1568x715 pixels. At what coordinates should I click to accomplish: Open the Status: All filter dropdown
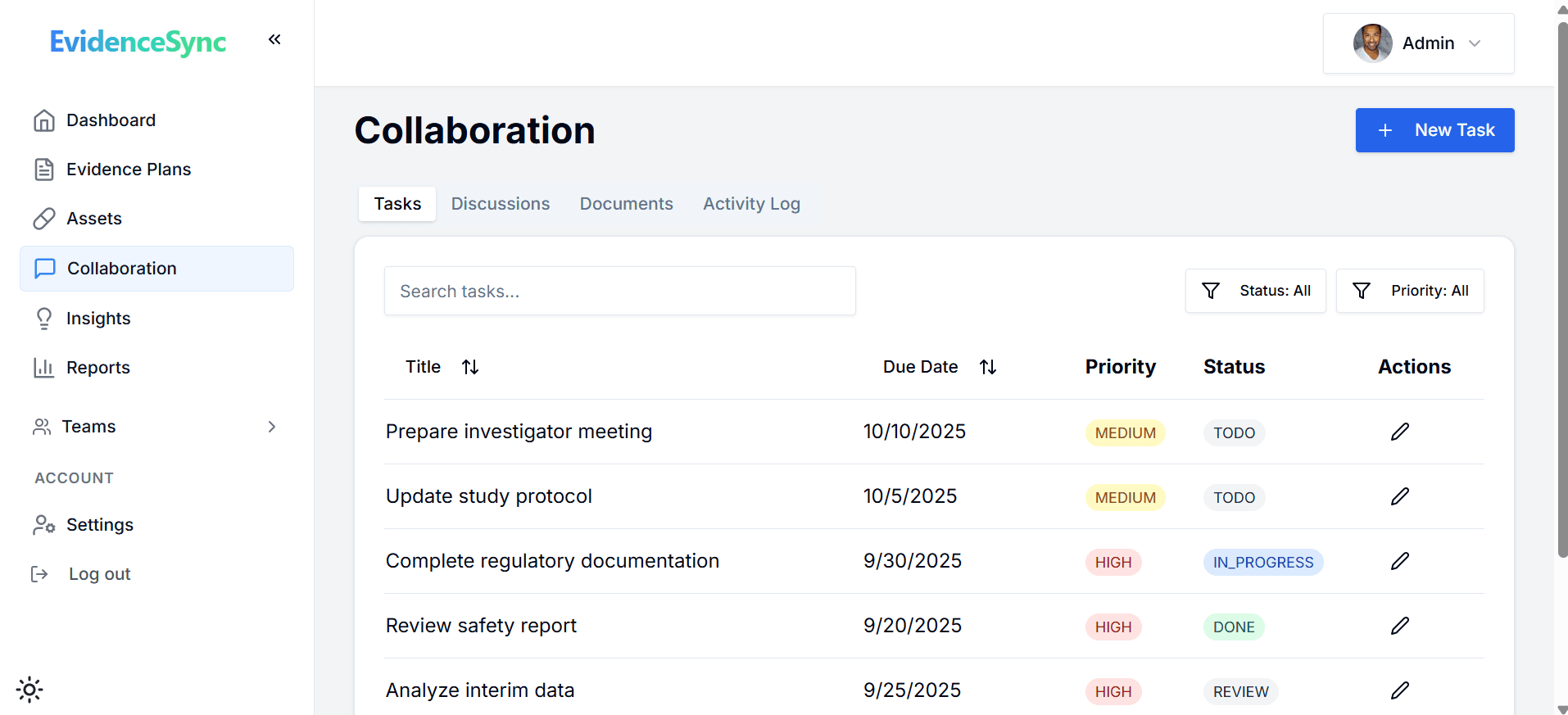point(1255,291)
